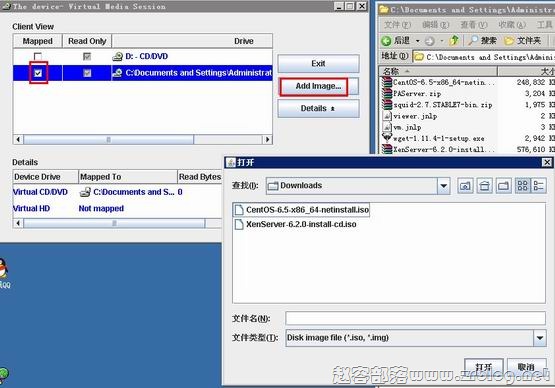Select vm.jnlp in Explorer
Image resolution: width=555 pixels, height=388 pixels.
(x=402, y=127)
